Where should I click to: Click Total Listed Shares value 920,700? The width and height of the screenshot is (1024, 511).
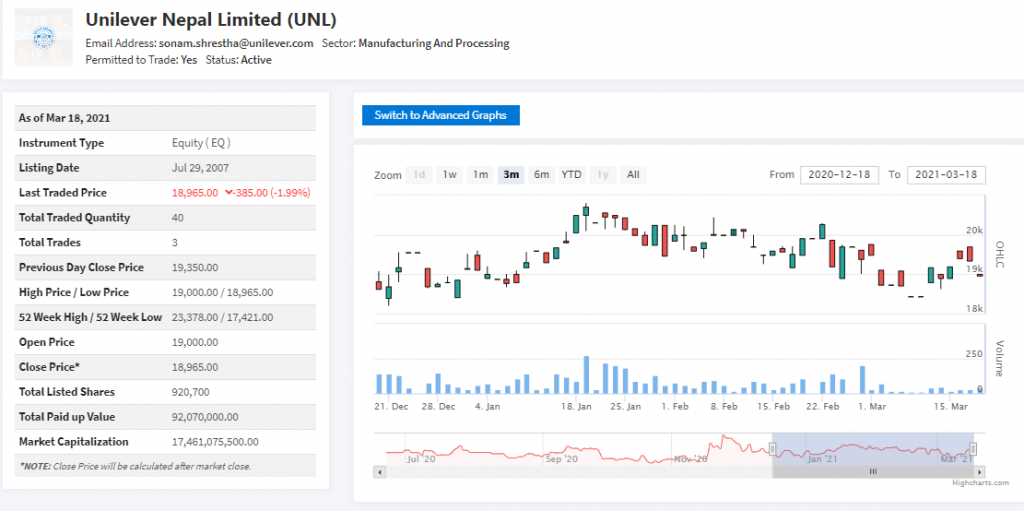(189, 392)
